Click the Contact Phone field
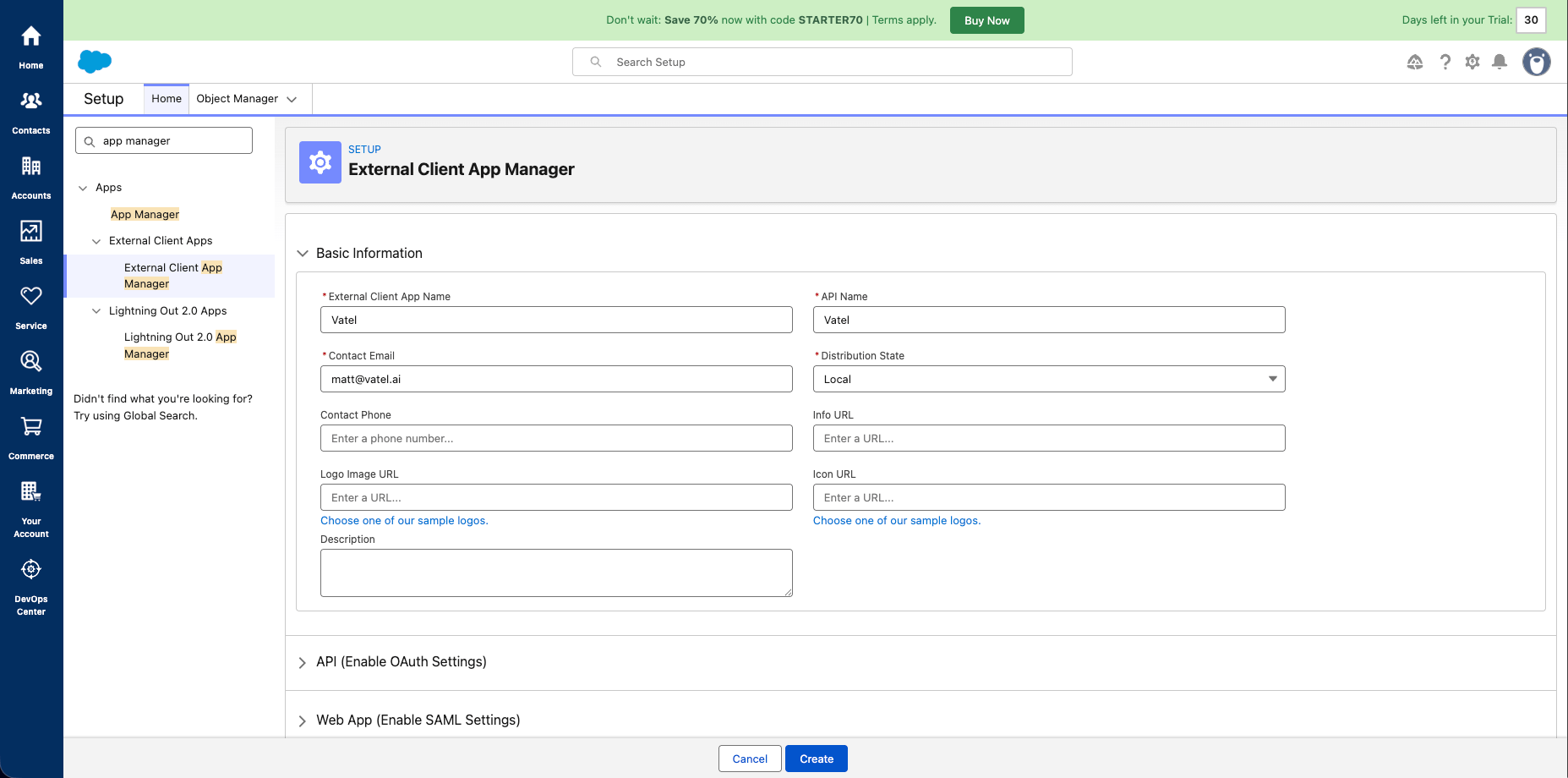This screenshot has height=778, width=1568. coord(556,438)
